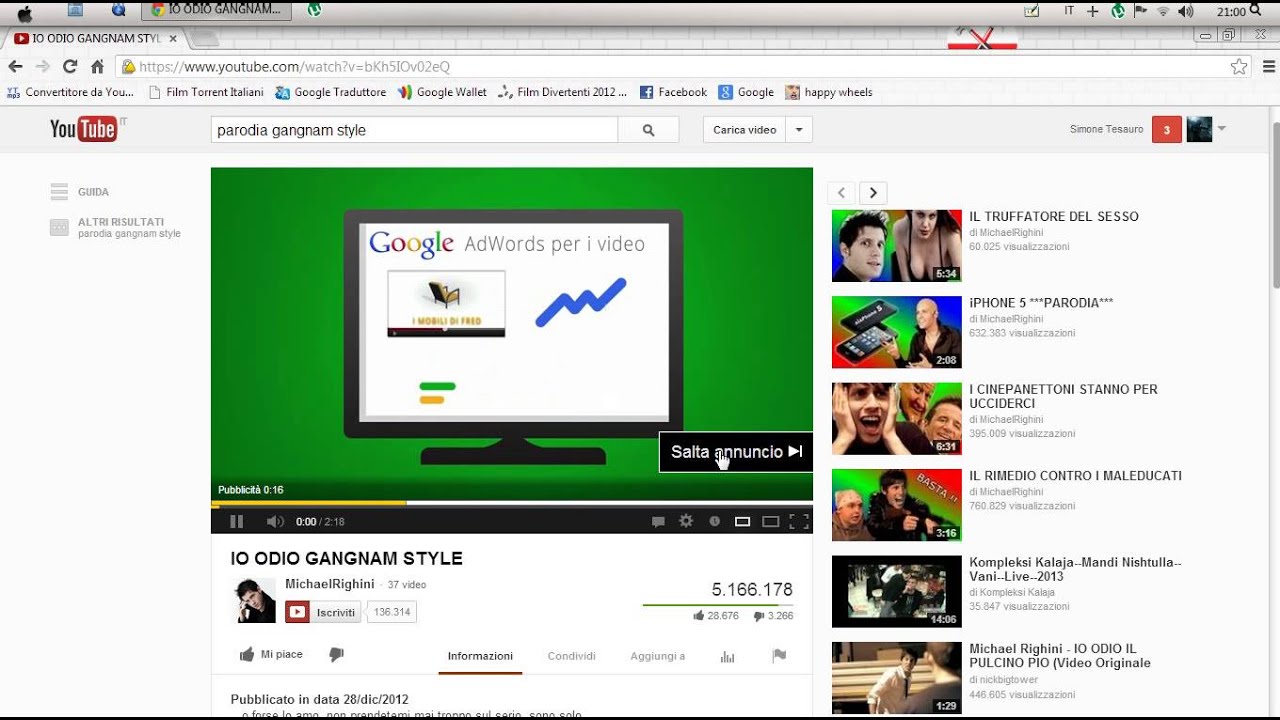Open iPHONE 5 PARODIA video link
Image resolution: width=1280 pixels, height=720 pixels.
pos(1041,303)
